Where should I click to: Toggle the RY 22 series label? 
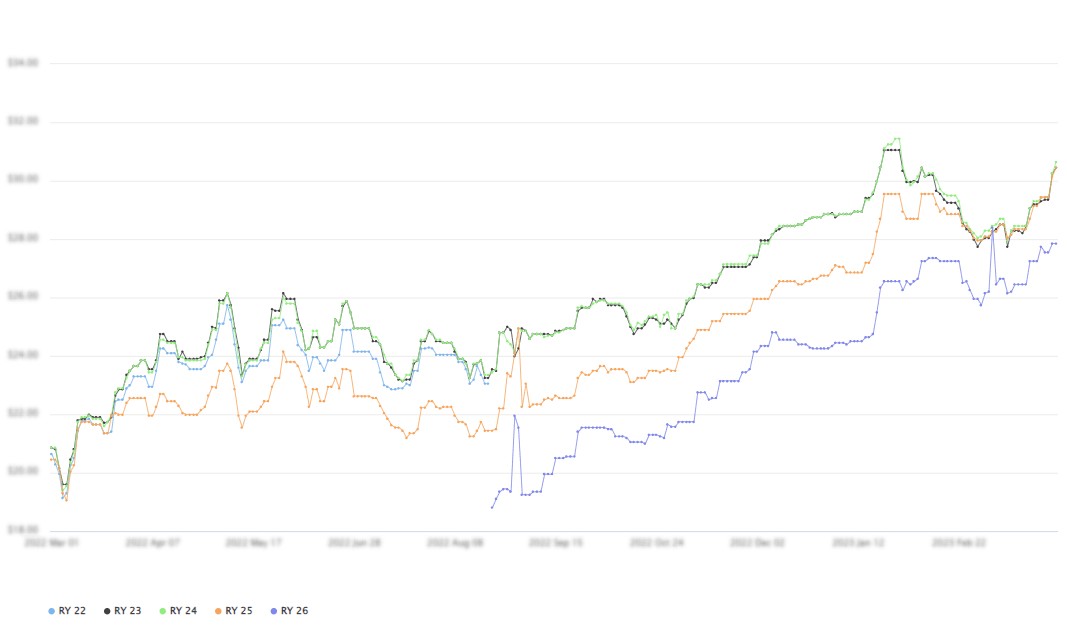[x=72, y=611]
